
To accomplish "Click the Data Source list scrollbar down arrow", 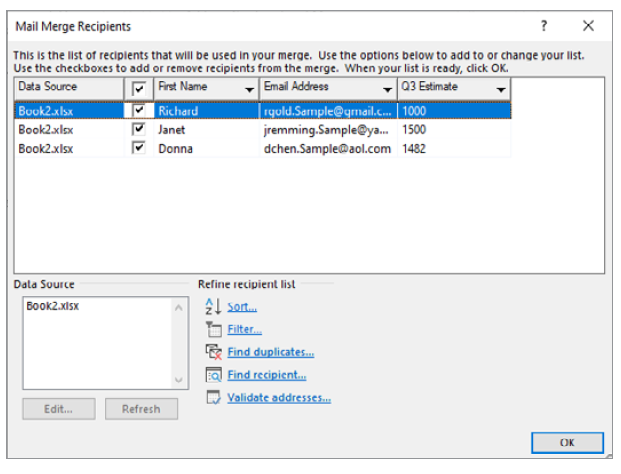I will click(x=179, y=380).
